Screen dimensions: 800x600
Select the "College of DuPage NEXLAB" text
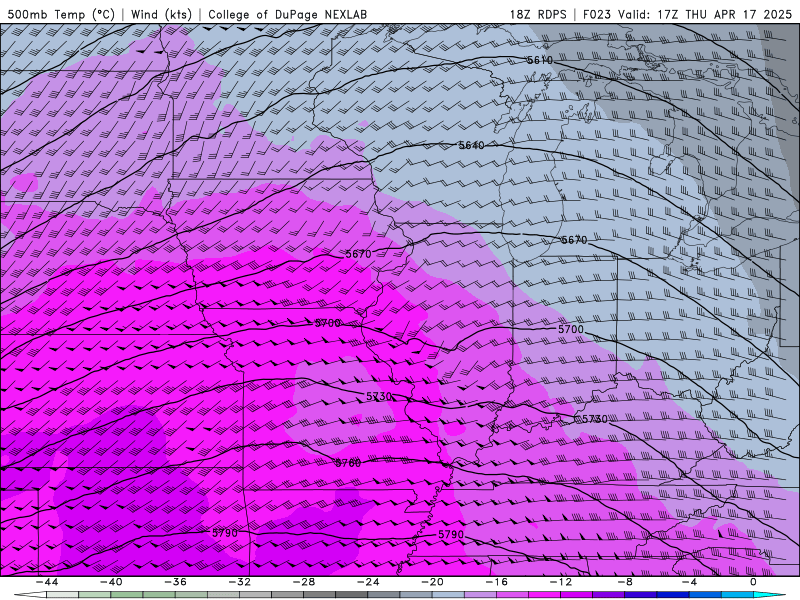[x=287, y=14]
